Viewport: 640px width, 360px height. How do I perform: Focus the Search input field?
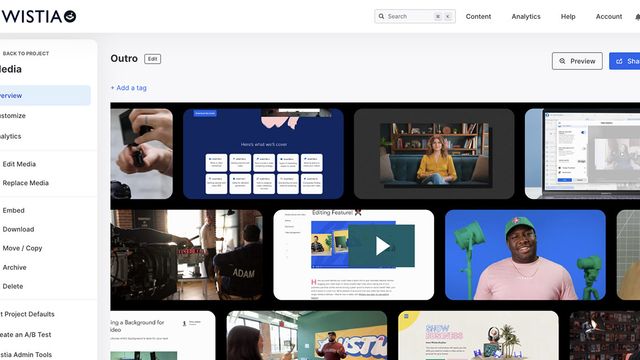415,16
